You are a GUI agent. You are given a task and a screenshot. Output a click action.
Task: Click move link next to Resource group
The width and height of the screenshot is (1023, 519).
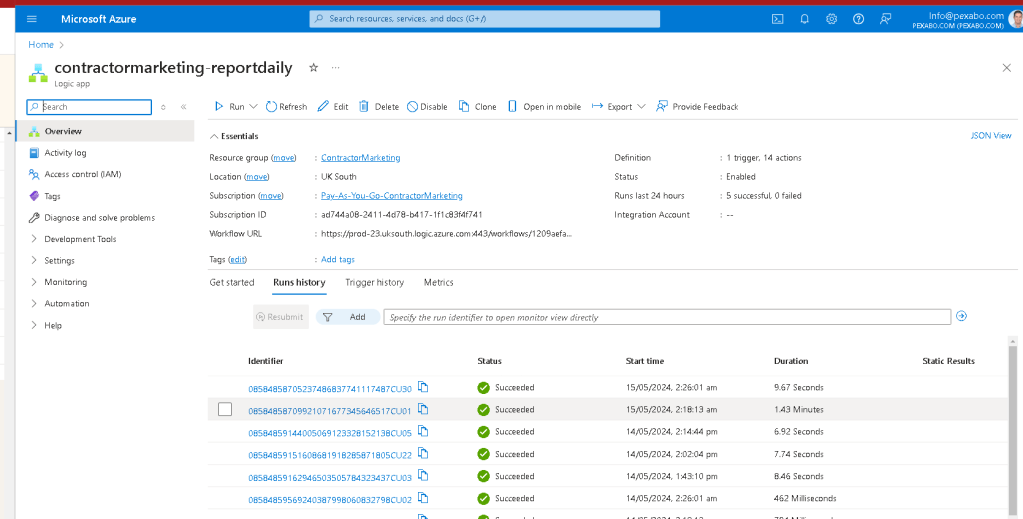coord(284,158)
